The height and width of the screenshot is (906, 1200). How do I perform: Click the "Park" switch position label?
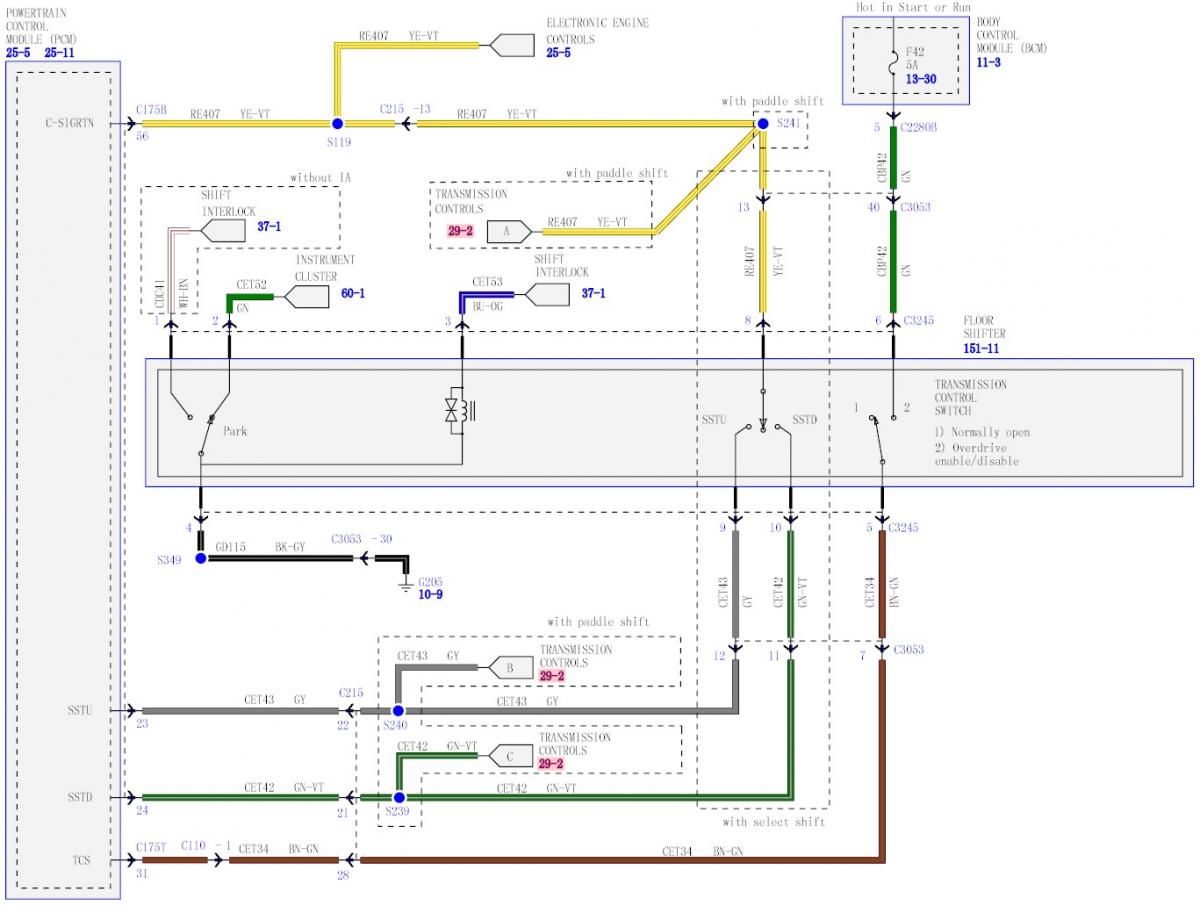coord(235,432)
